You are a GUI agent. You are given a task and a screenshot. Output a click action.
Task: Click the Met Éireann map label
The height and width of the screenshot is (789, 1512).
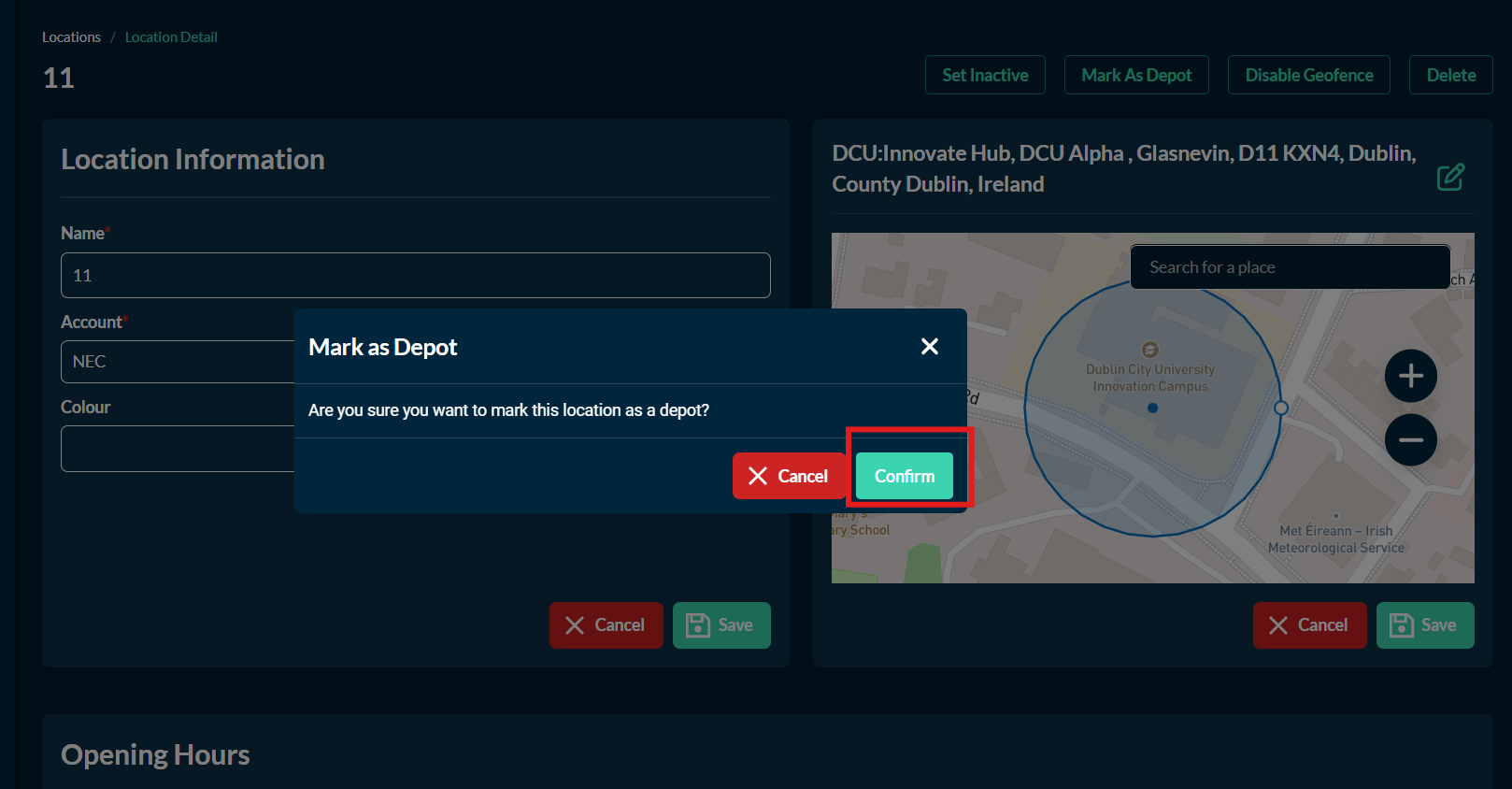[x=1336, y=539]
